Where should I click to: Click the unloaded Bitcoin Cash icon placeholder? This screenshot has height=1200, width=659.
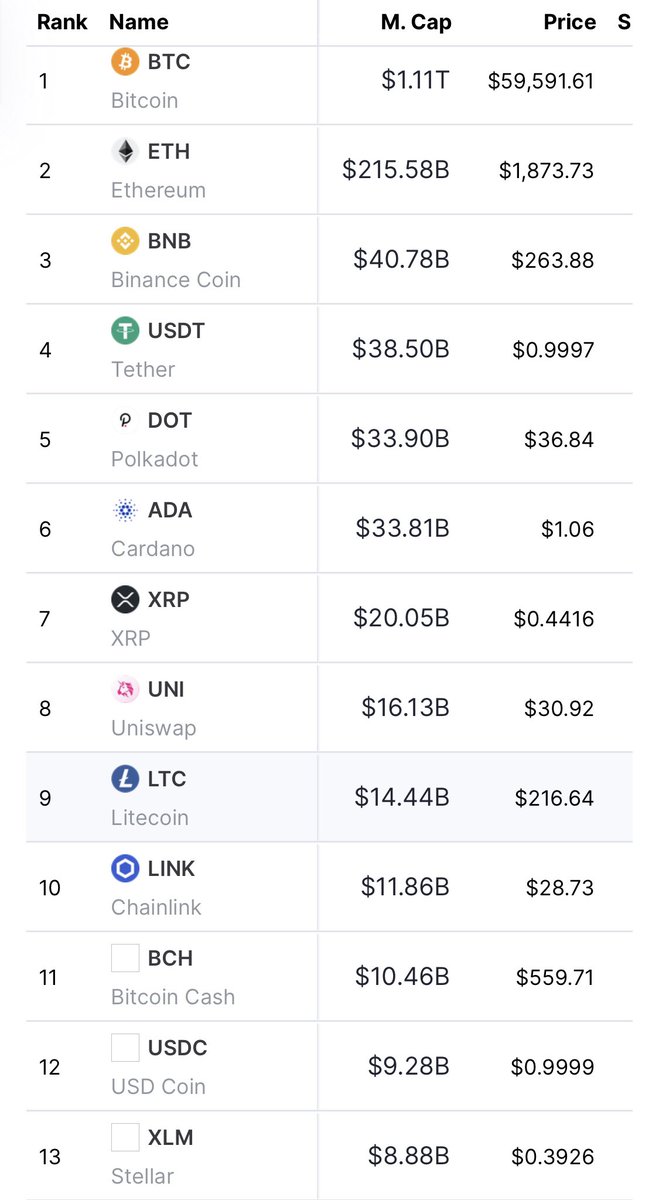(x=125, y=958)
